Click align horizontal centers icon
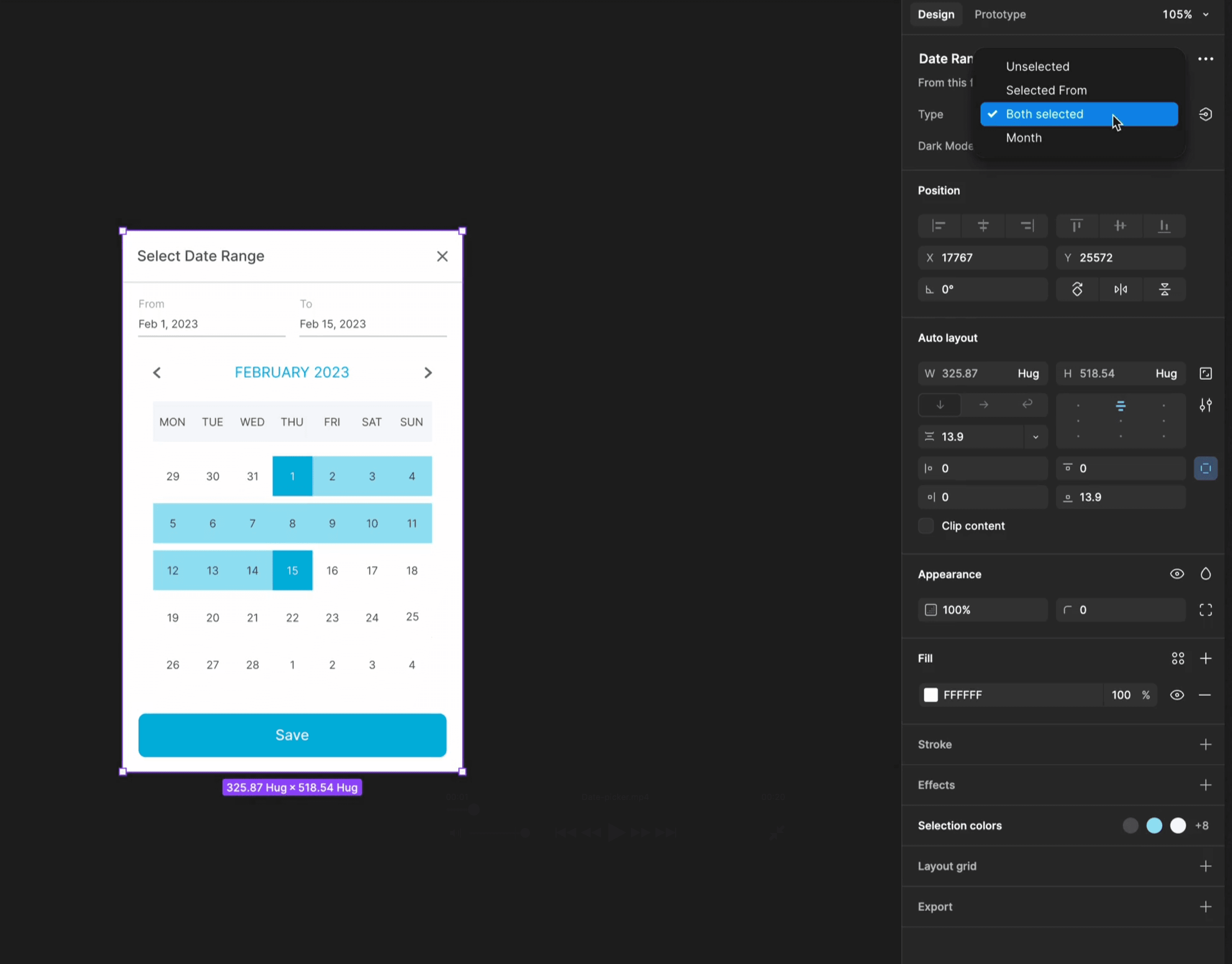Image resolution: width=1232 pixels, height=964 pixels. [x=983, y=226]
